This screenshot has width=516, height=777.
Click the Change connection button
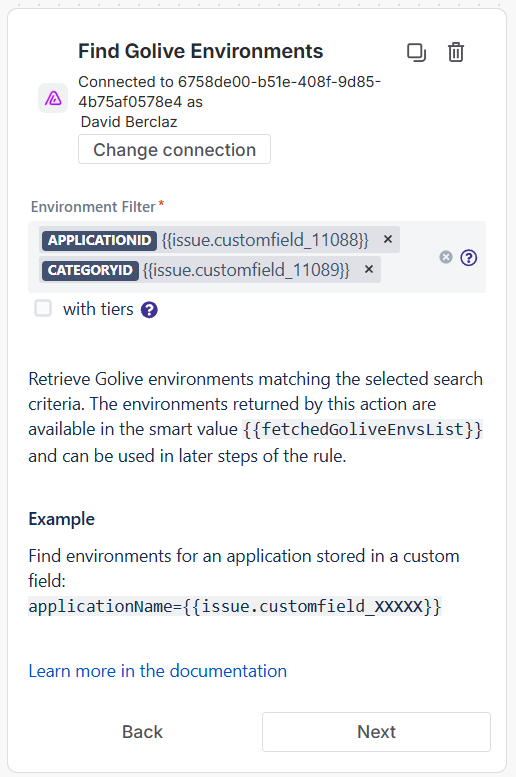tap(174, 149)
